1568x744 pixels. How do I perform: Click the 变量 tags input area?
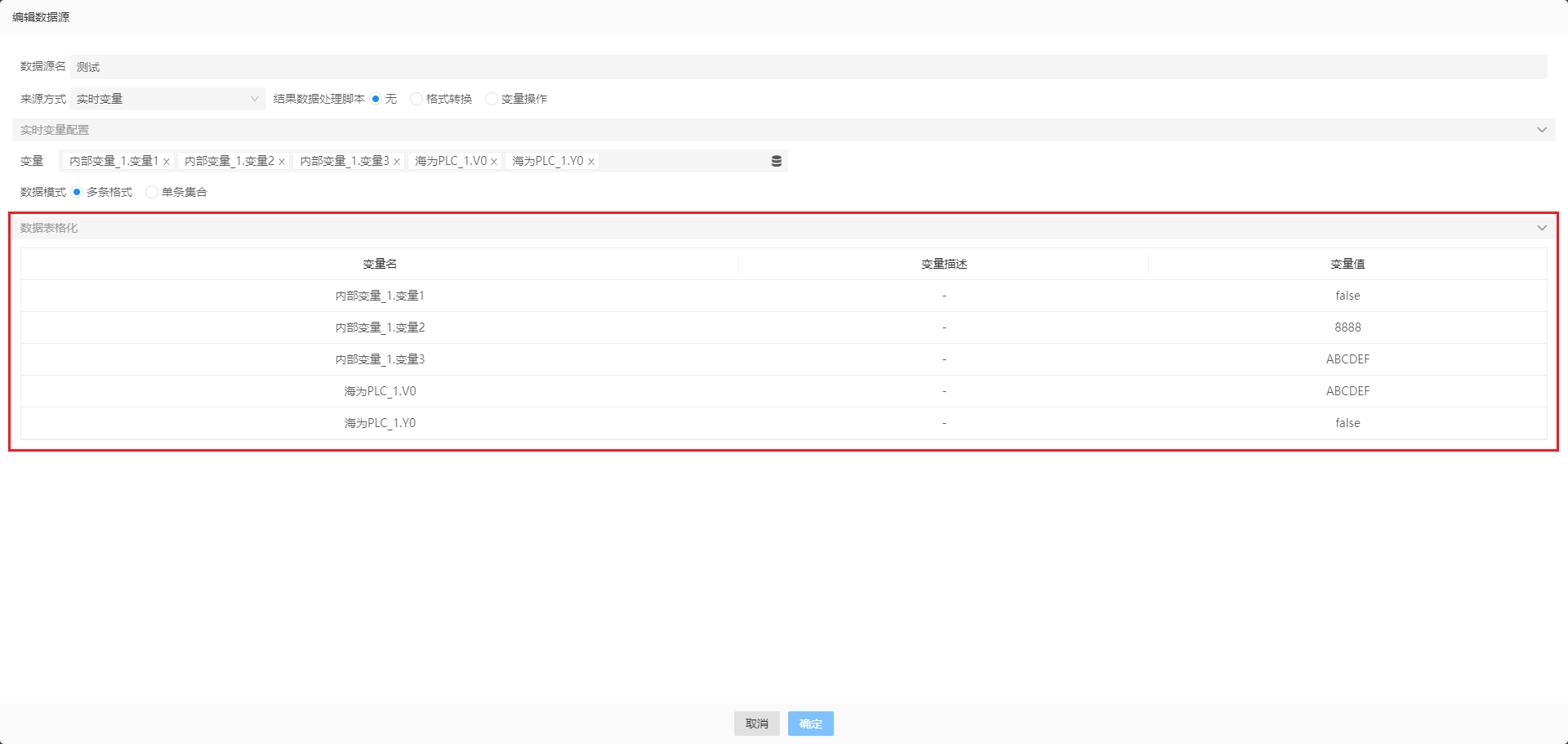(423, 161)
